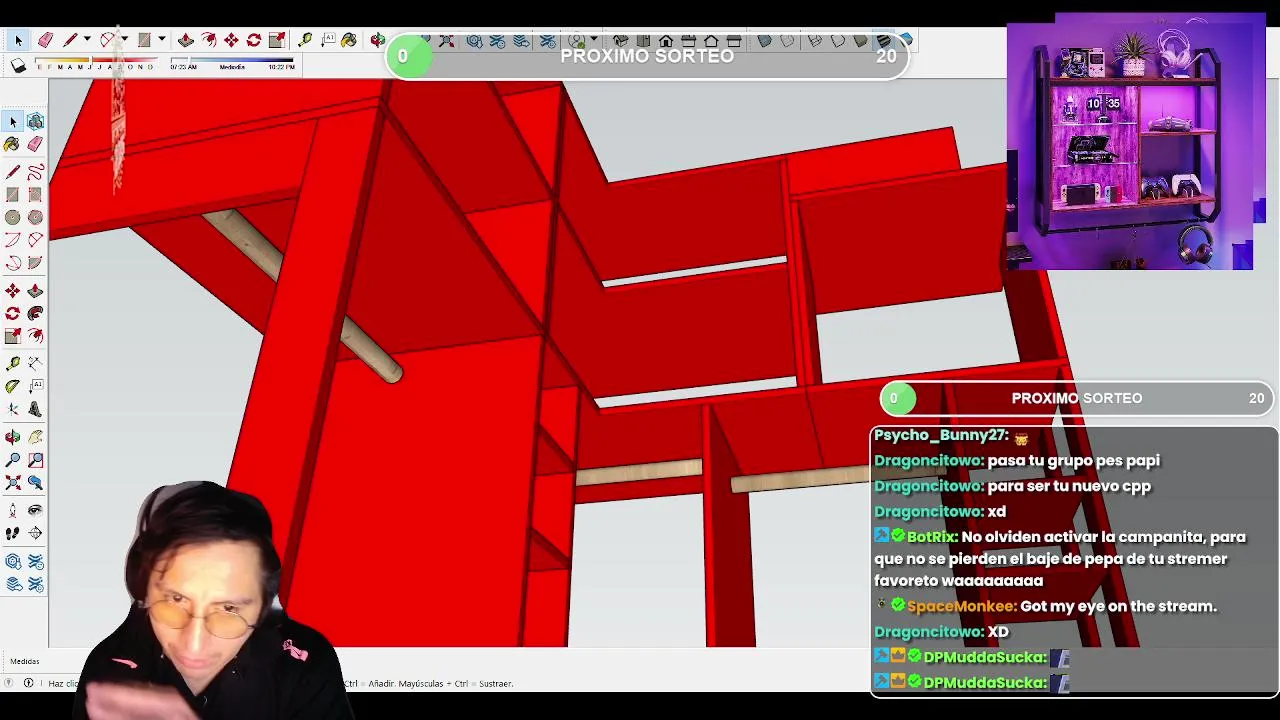Select the Position Camera tool
Image resolution: width=1280 pixels, height=720 pixels.
point(13,510)
